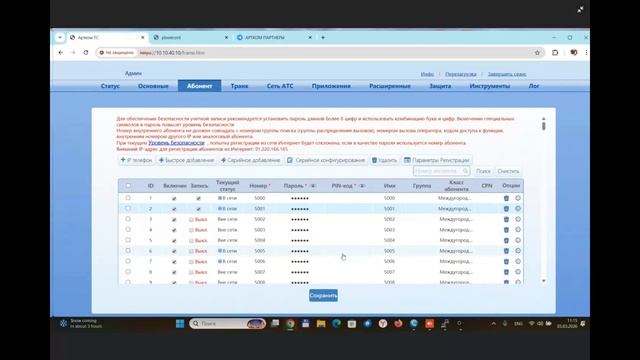Enable Запись checkbox for subscriber 5004
The height and width of the screenshot is (360, 640).
191,241
